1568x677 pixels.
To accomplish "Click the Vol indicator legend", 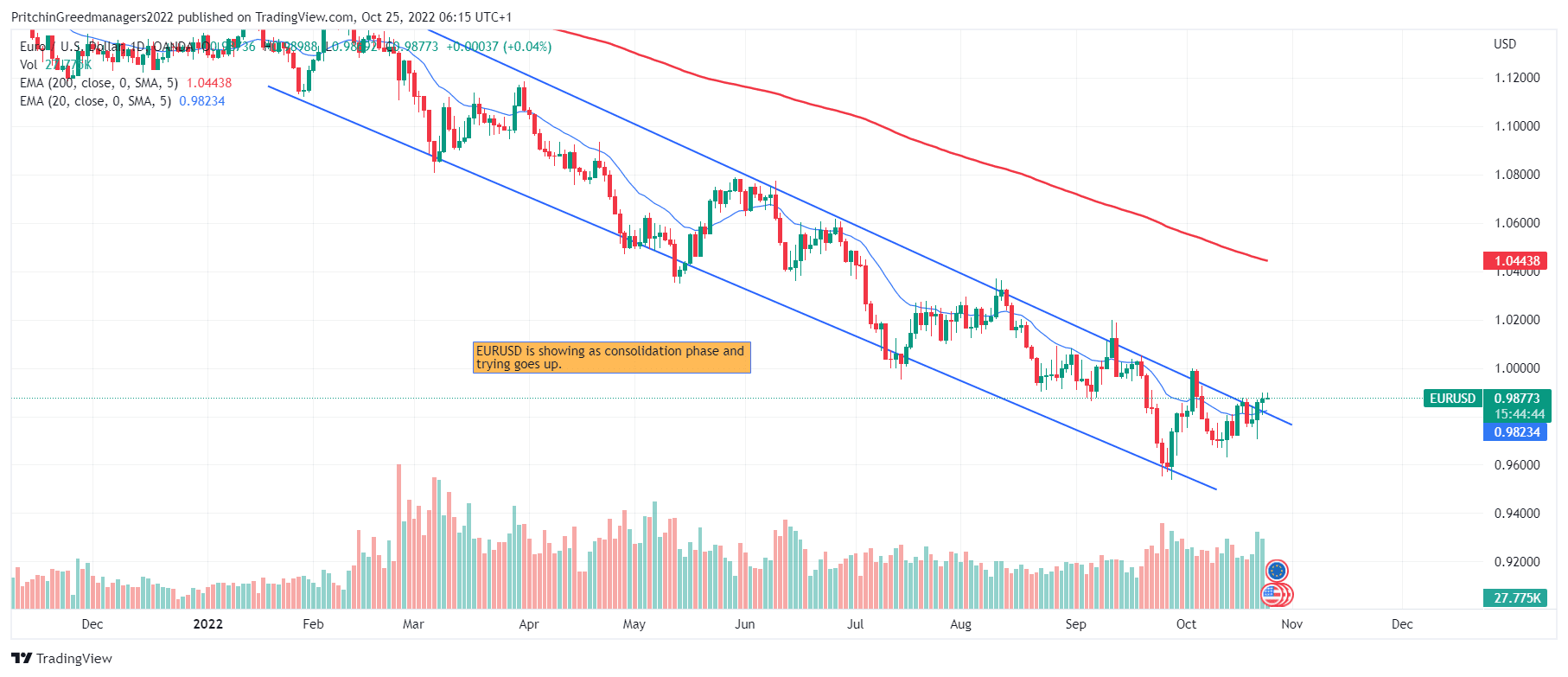I will [55, 65].
